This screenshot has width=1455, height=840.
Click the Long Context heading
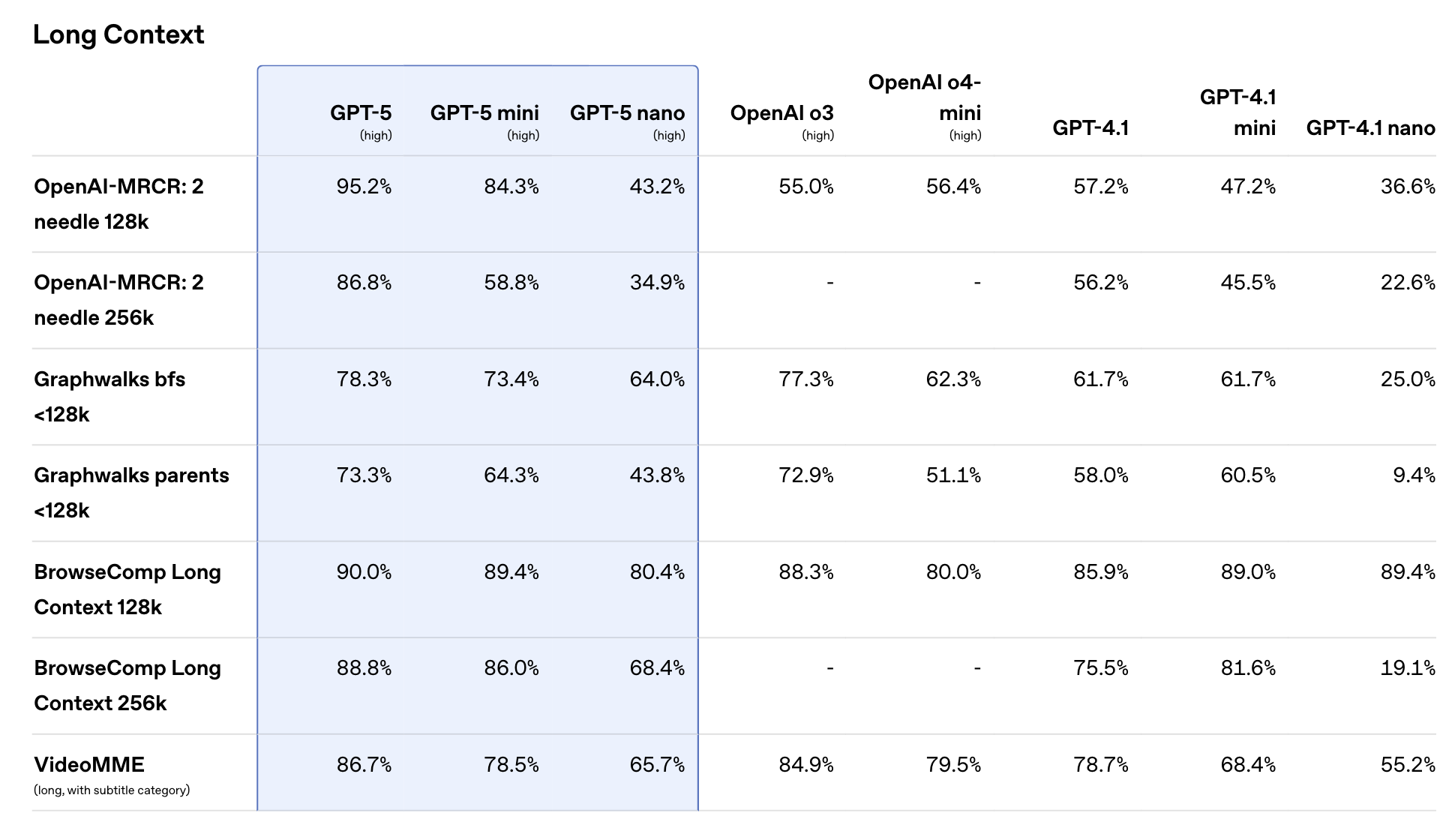[118, 35]
